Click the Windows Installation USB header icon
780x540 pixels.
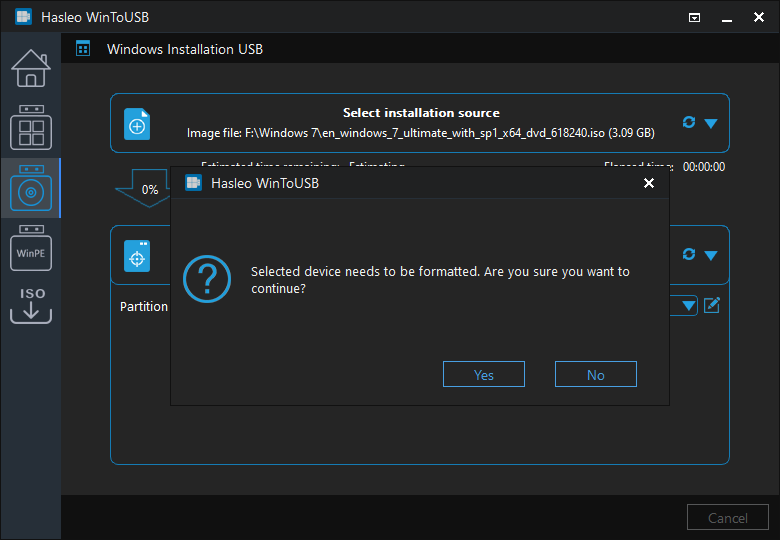pos(83,49)
